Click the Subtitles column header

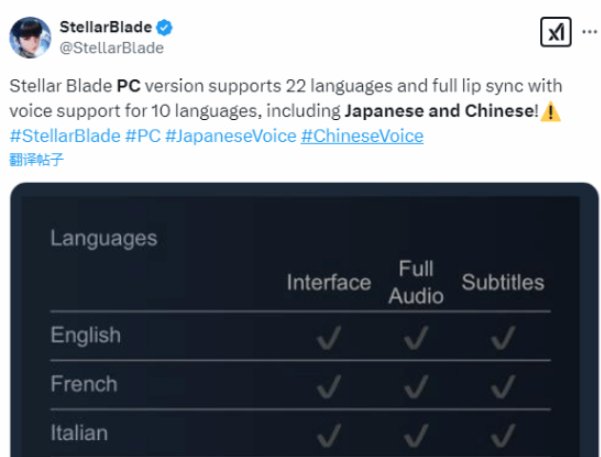coord(502,283)
